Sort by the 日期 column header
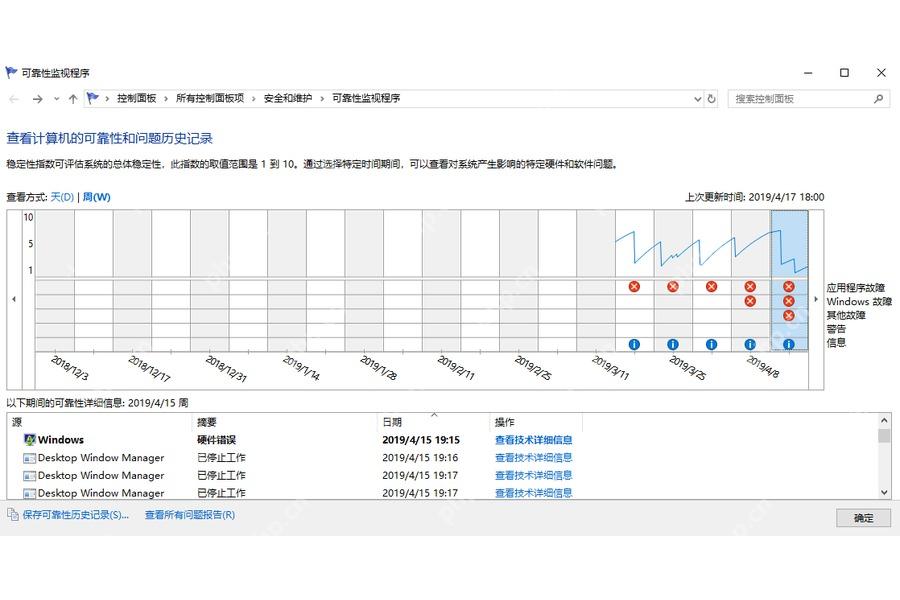Screen dimensions: 900x600 click(x=433, y=422)
